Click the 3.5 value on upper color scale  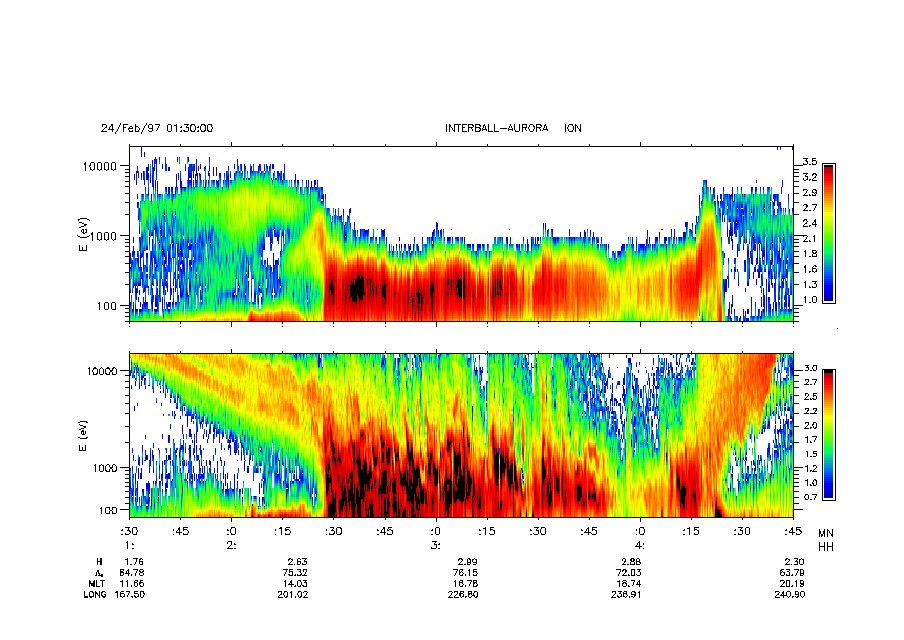810,161
